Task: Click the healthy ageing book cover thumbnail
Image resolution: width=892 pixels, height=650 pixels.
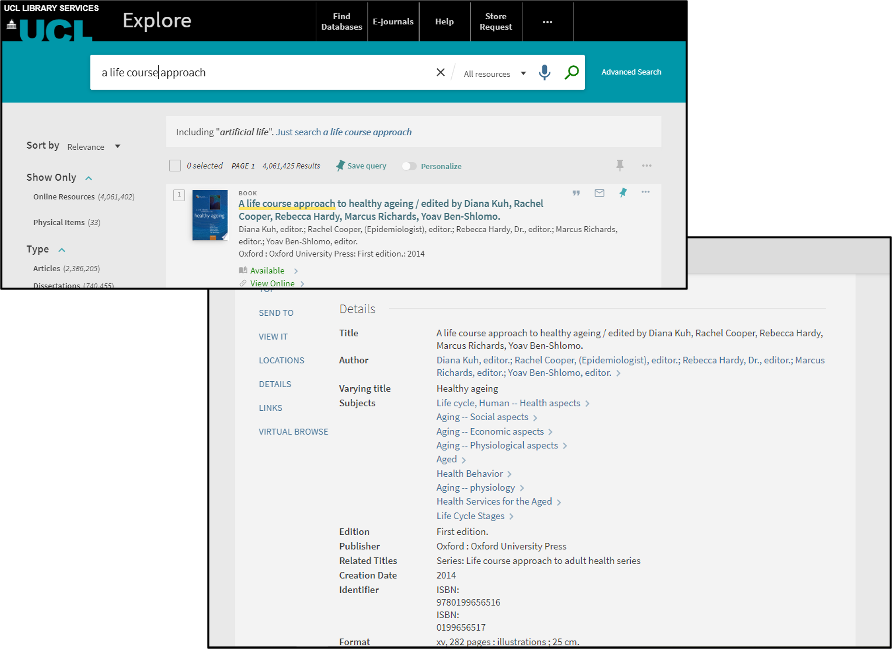Action: pyautogui.click(x=209, y=215)
